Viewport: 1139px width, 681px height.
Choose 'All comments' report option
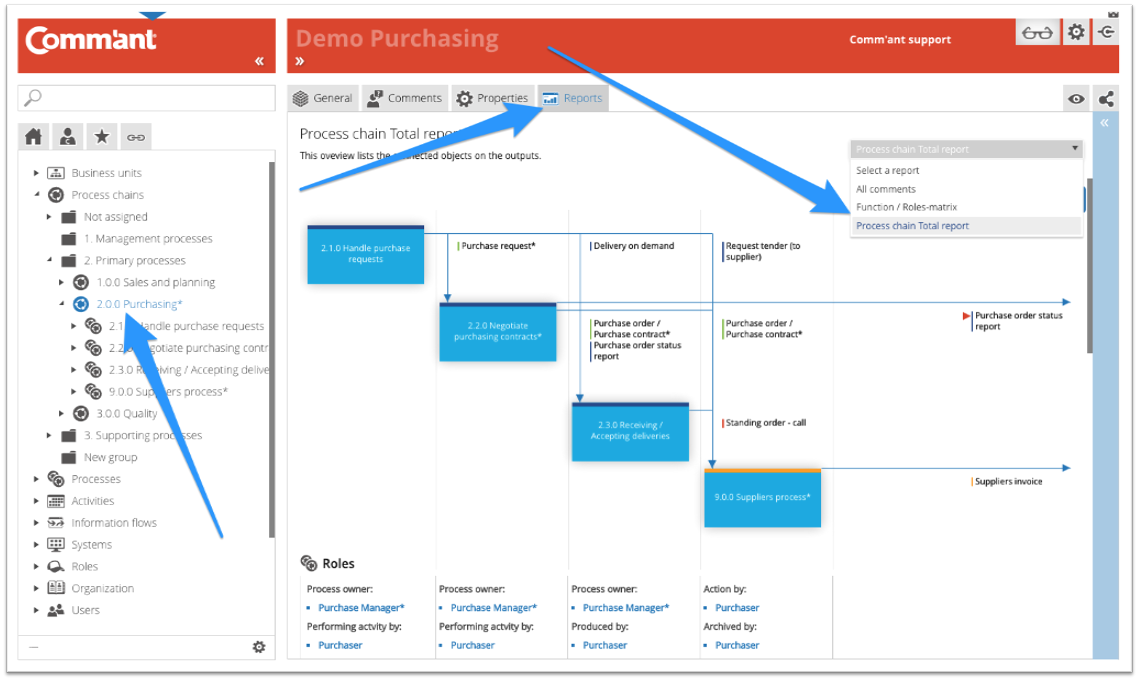[966, 189]
